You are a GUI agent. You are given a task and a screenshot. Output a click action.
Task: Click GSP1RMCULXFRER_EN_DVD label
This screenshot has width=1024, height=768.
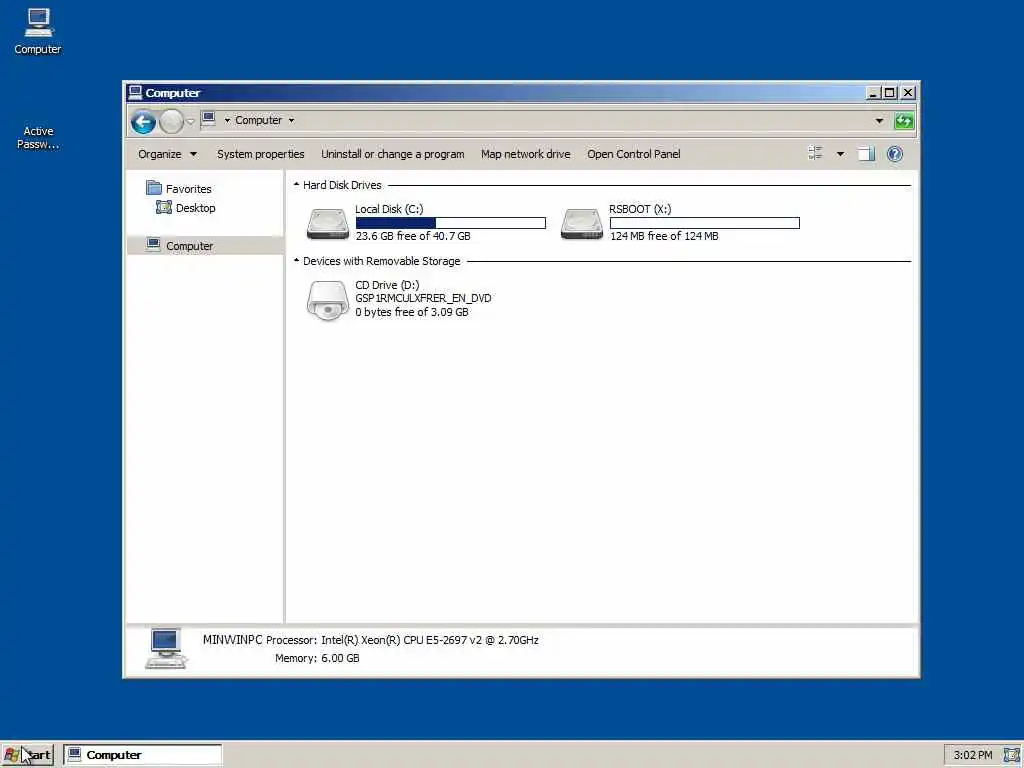(423, 298)
